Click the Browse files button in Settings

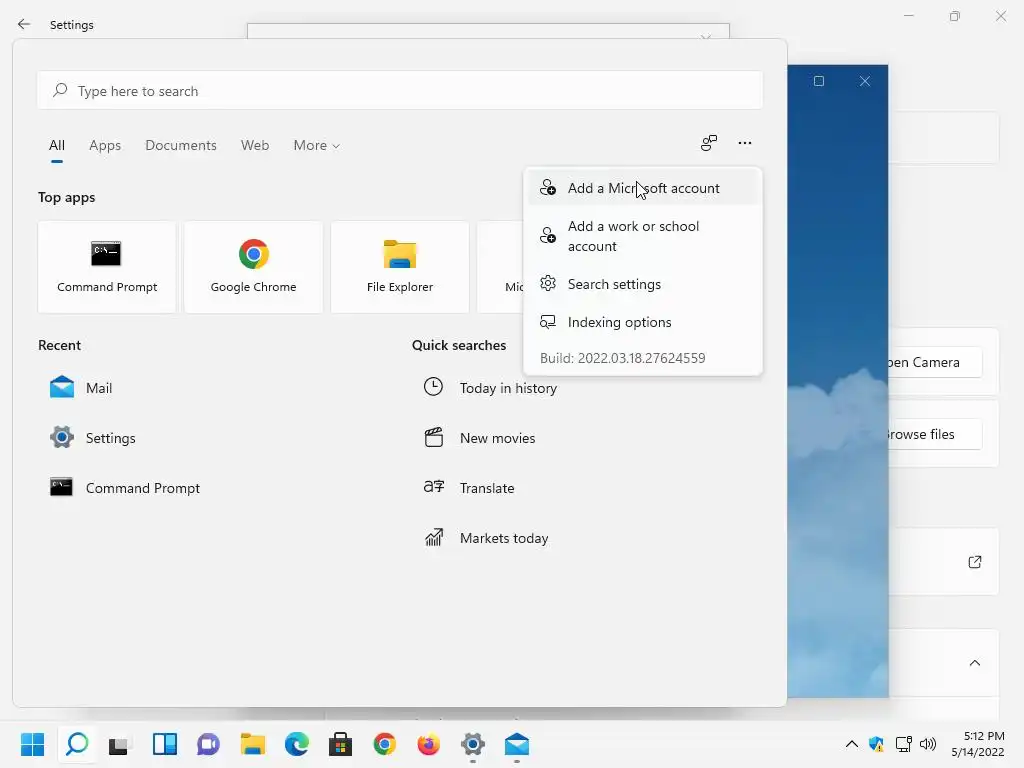point(934,434)
